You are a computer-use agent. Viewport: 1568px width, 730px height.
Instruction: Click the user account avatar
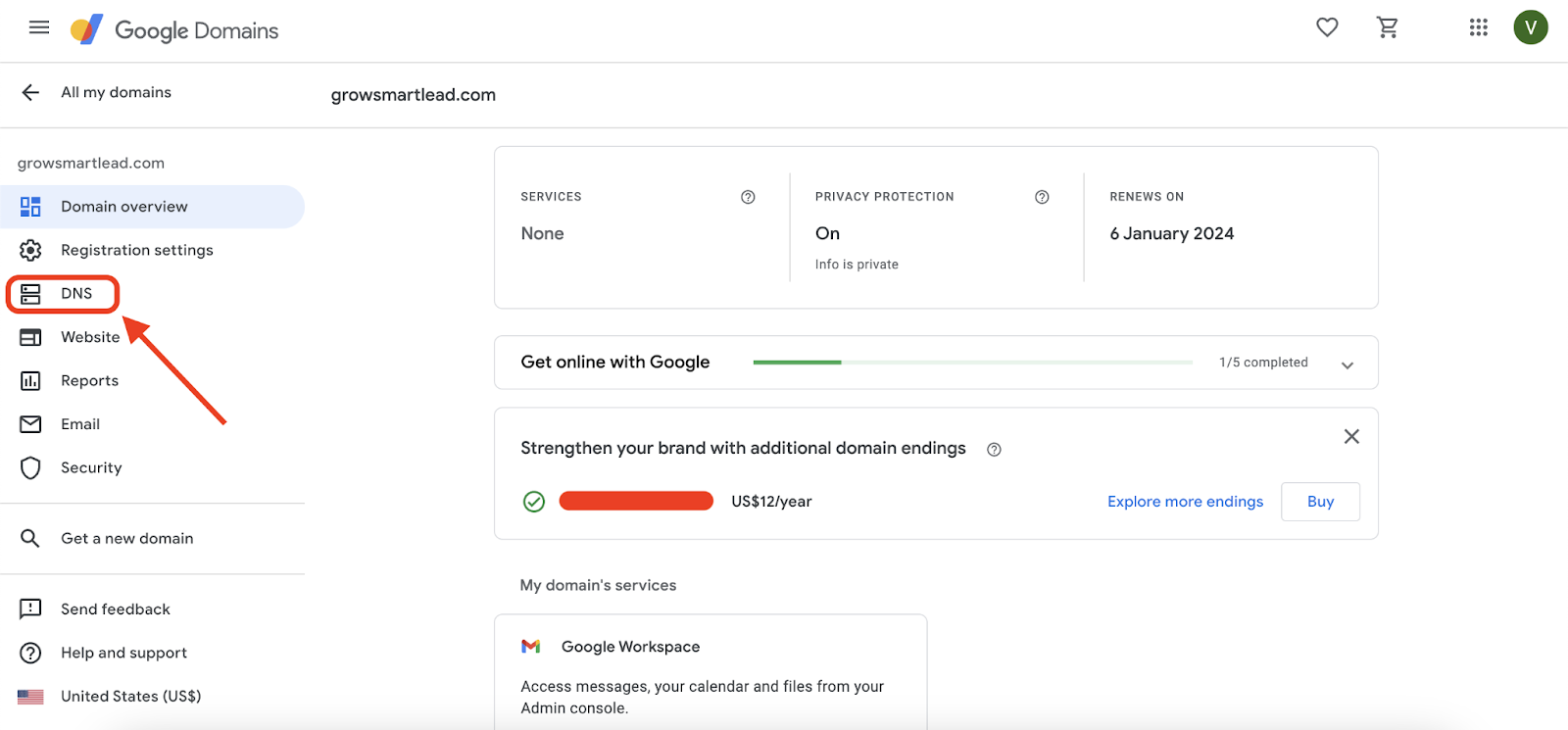[1530, 27]
